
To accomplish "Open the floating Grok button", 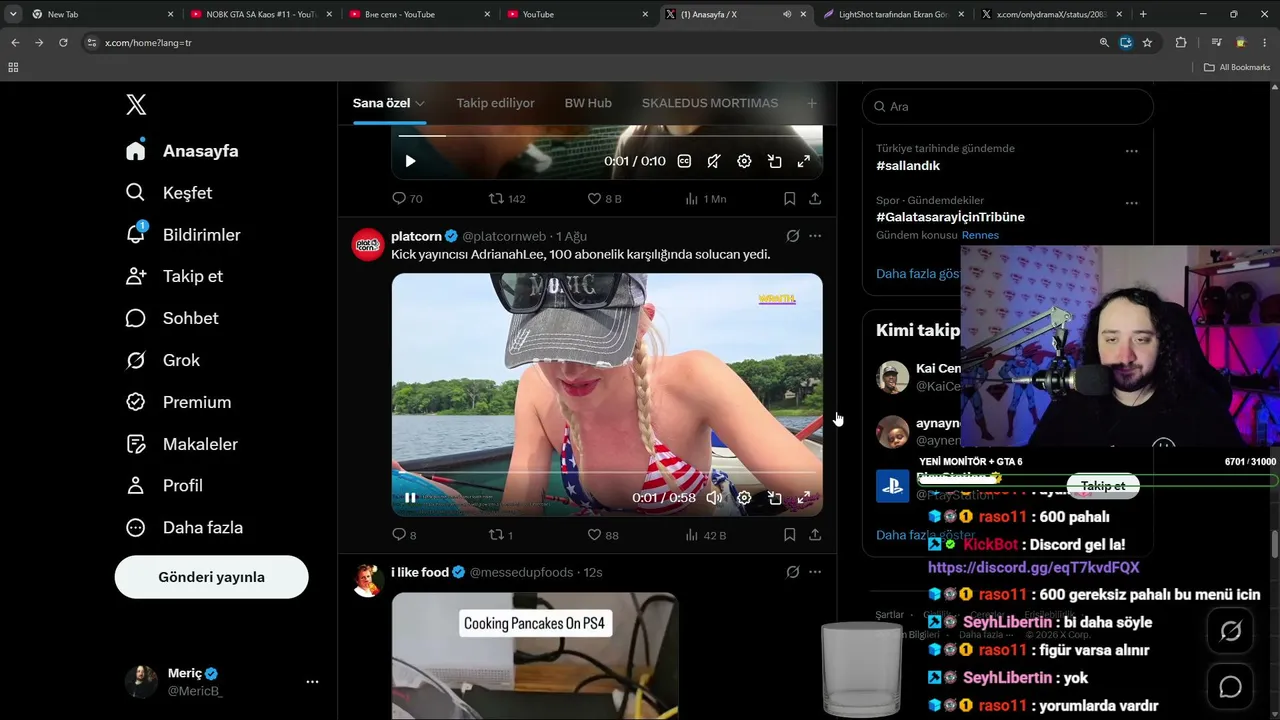I will pyautogui.click(x=1230, y=631).
